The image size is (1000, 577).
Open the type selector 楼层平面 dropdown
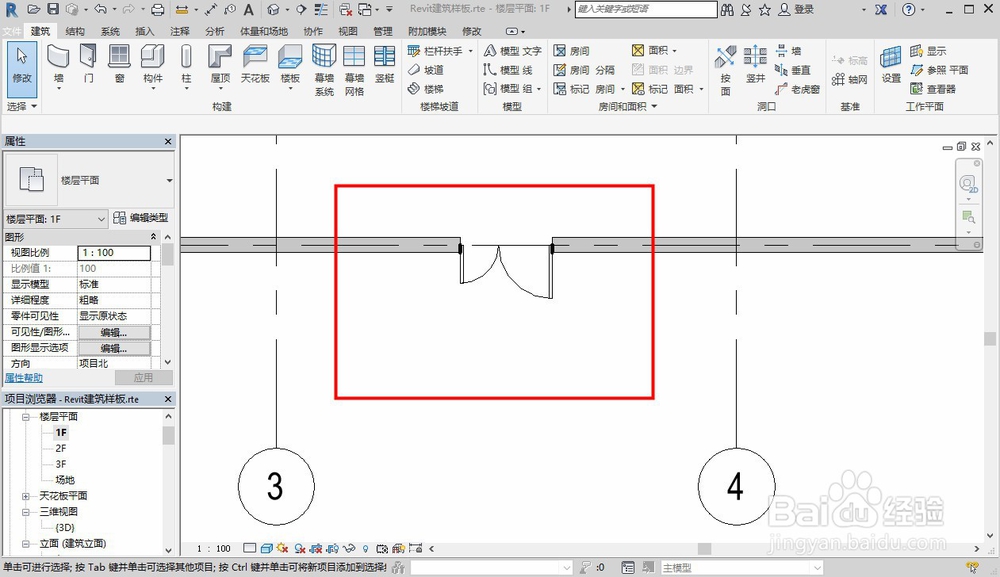click(x=169, y=180)
